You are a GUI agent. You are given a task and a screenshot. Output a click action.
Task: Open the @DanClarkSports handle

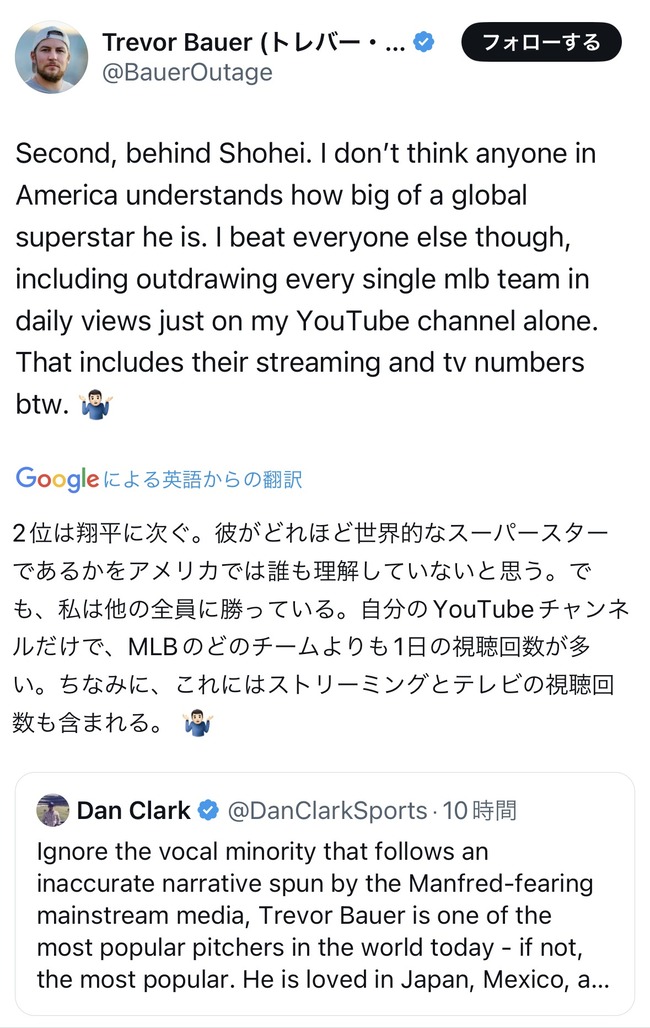(x=327, y=811)
